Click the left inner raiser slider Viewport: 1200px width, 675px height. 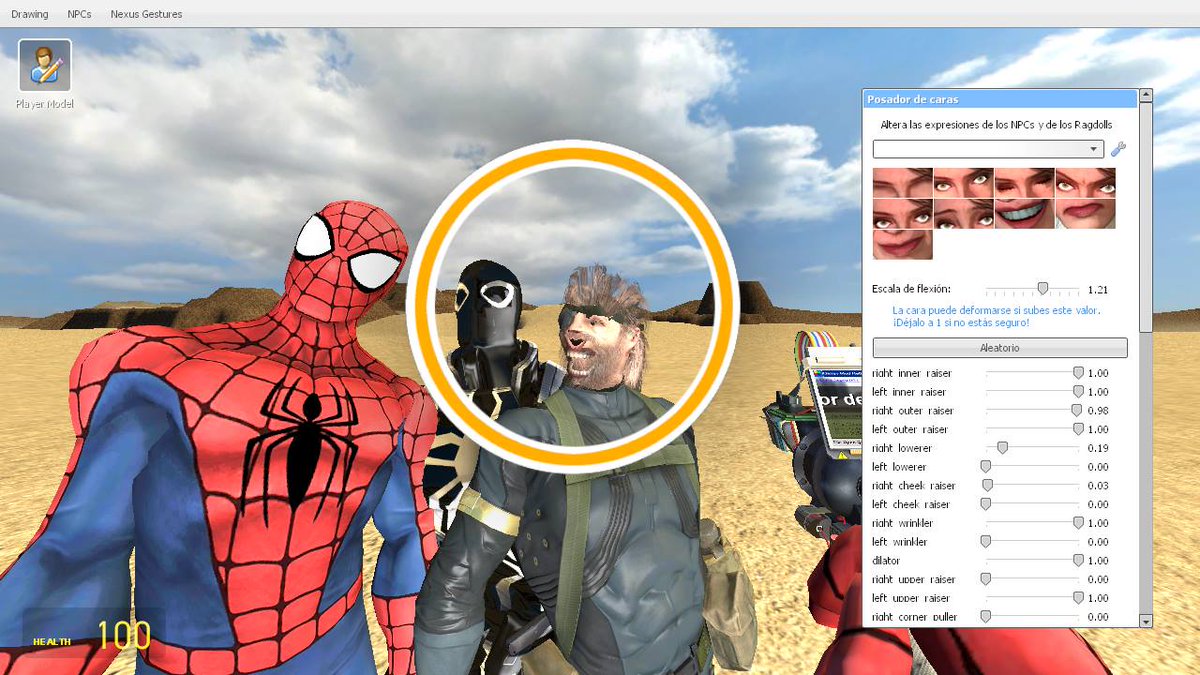tap(1033, 392)
